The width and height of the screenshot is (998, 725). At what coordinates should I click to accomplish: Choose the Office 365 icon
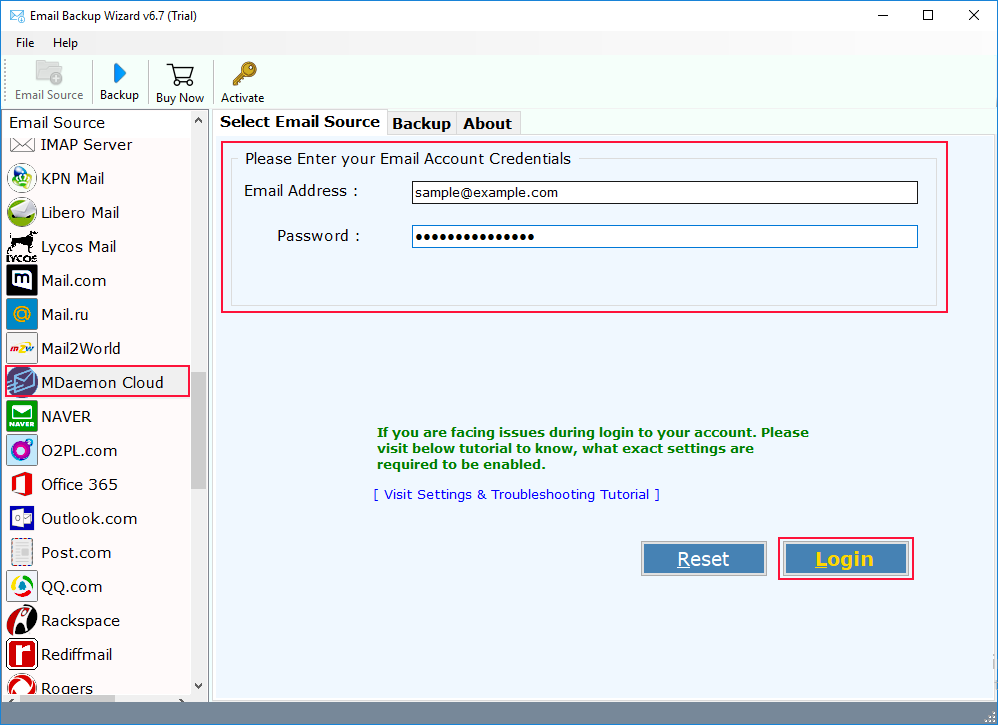coord(22,484)
